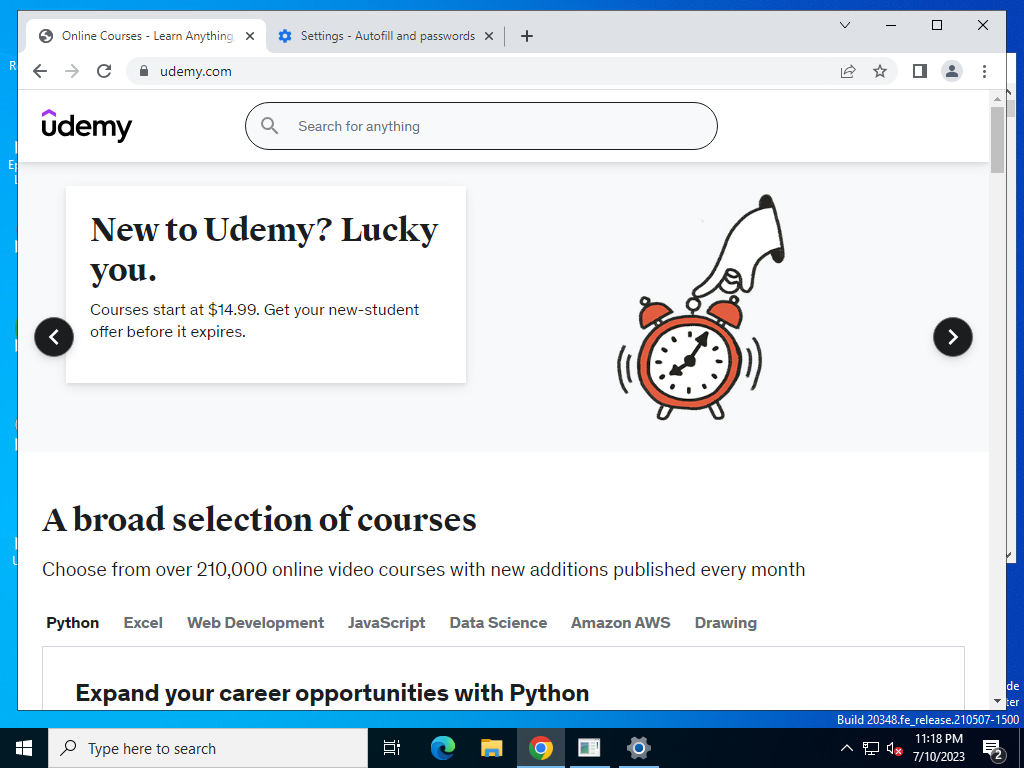Open the taskbar clock and date
This screenshot has width=1024, height=768.
[938, 748]
